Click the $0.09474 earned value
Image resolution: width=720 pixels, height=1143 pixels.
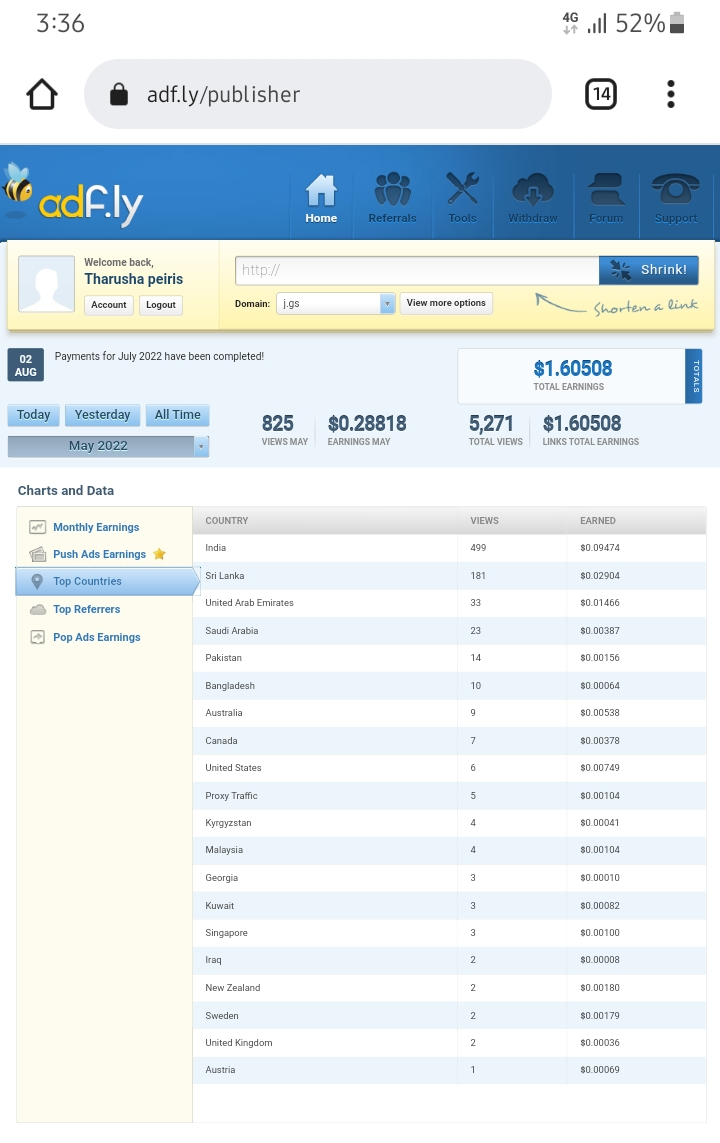(x=600, y=547)
